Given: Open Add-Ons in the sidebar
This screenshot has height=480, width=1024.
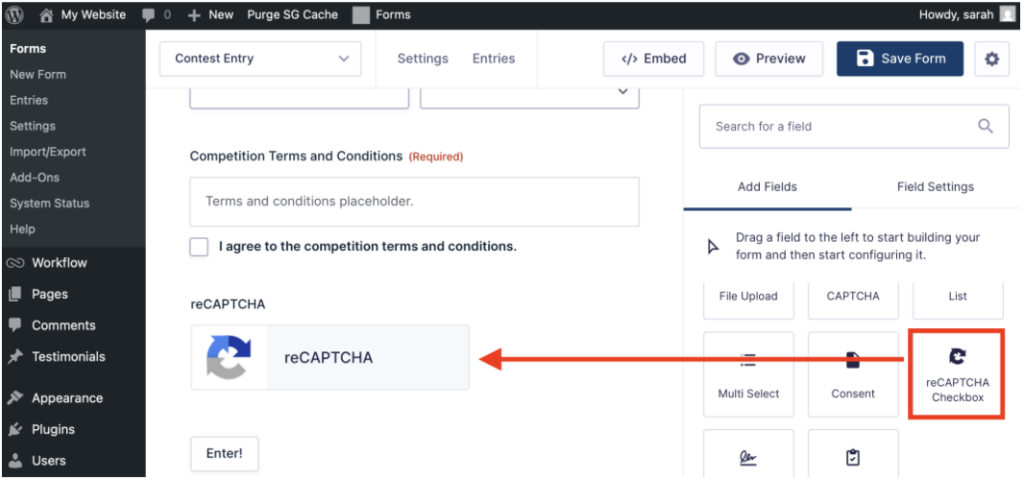Looking at the screenshot, I should pos(35,178).
